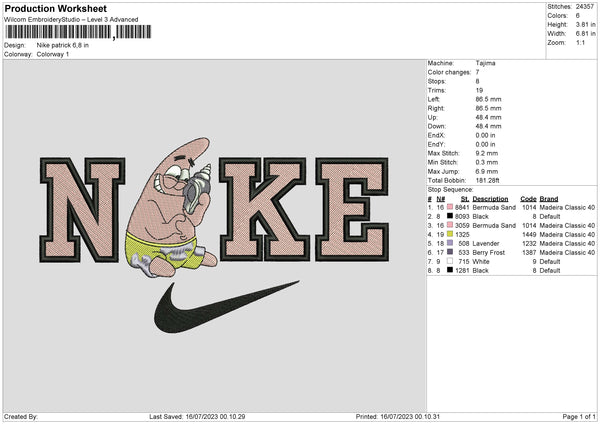Click the code 1232 in the Lavender row
Viewport: 600px width, 424px height.
pos(529,243)
